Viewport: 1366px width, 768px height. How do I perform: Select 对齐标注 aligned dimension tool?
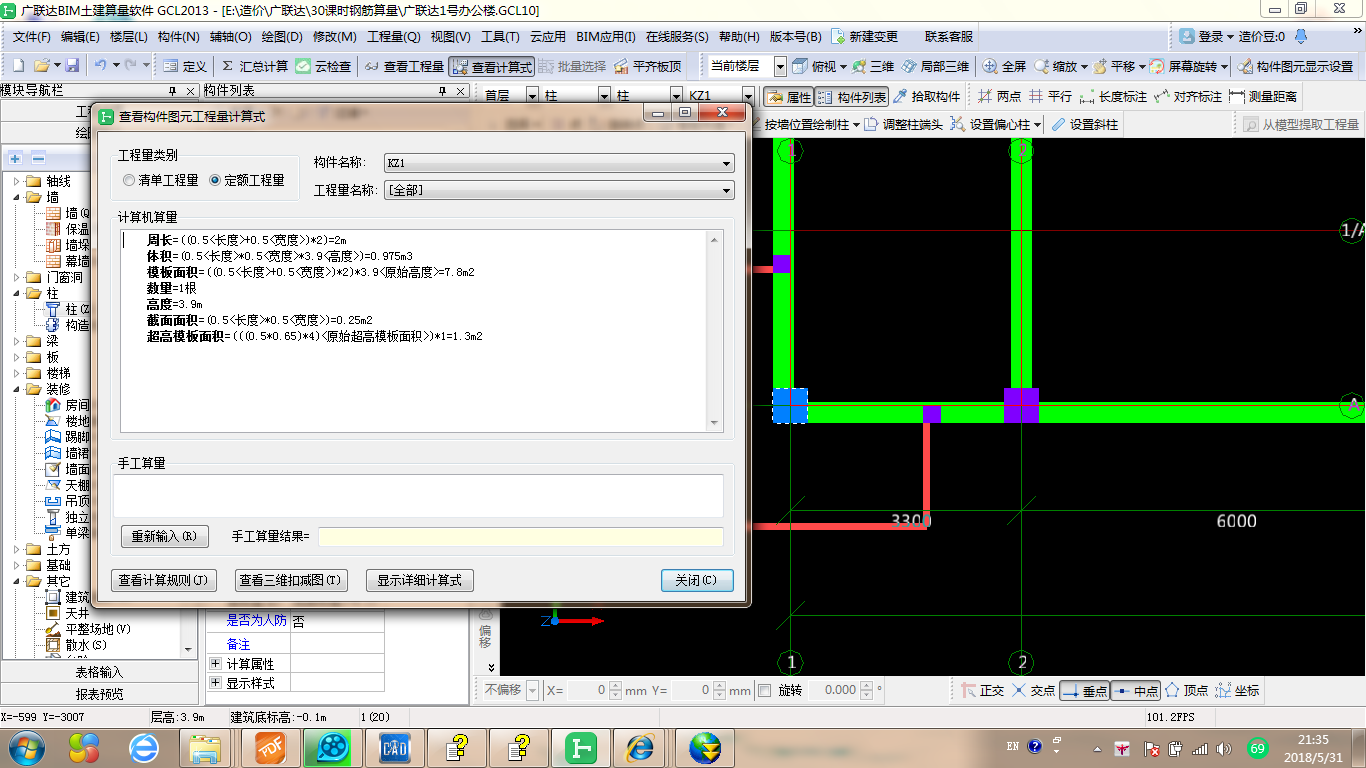(x=1188, y=97)
